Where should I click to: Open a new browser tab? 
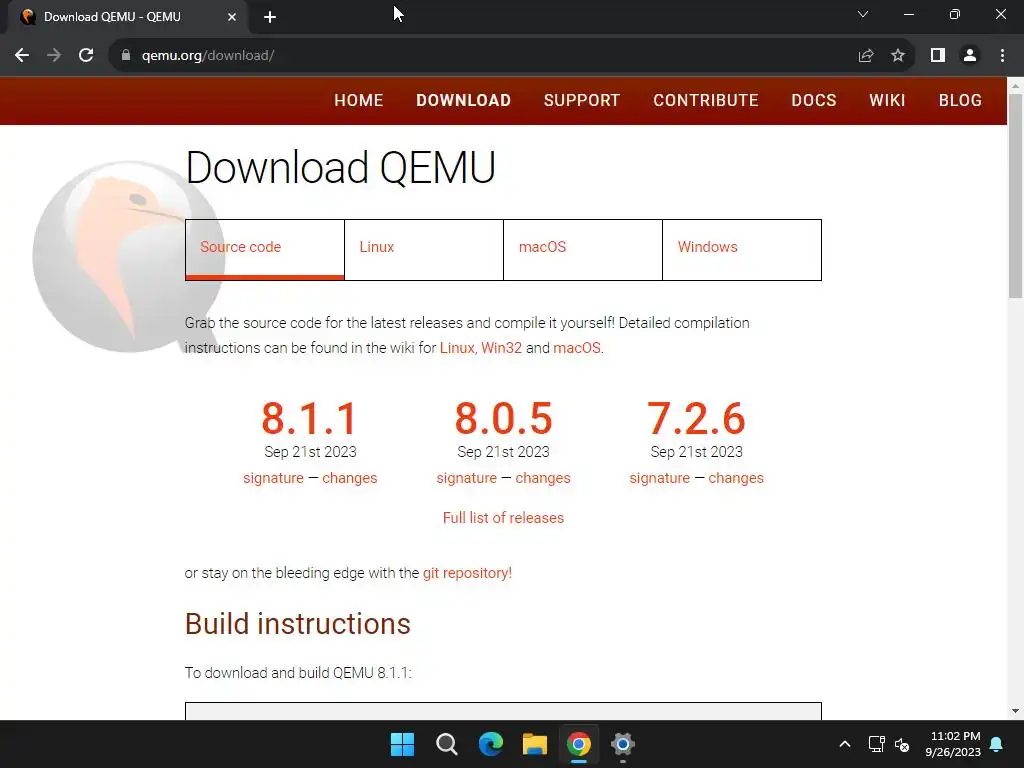(x=270, y=17)
